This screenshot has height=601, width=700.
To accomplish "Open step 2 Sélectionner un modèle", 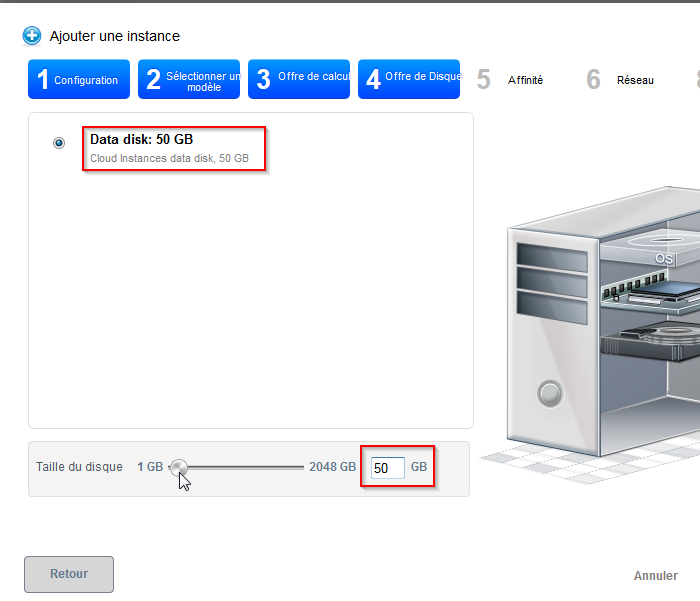I will [189, 80].
